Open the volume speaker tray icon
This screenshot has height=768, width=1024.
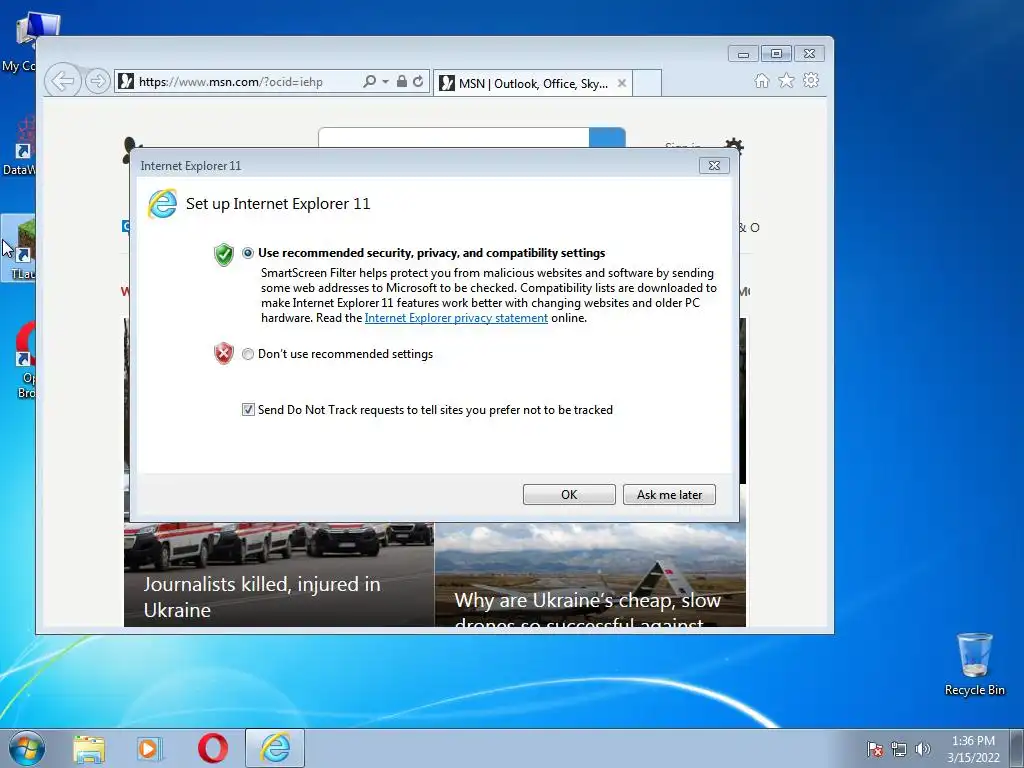(922, 749)
